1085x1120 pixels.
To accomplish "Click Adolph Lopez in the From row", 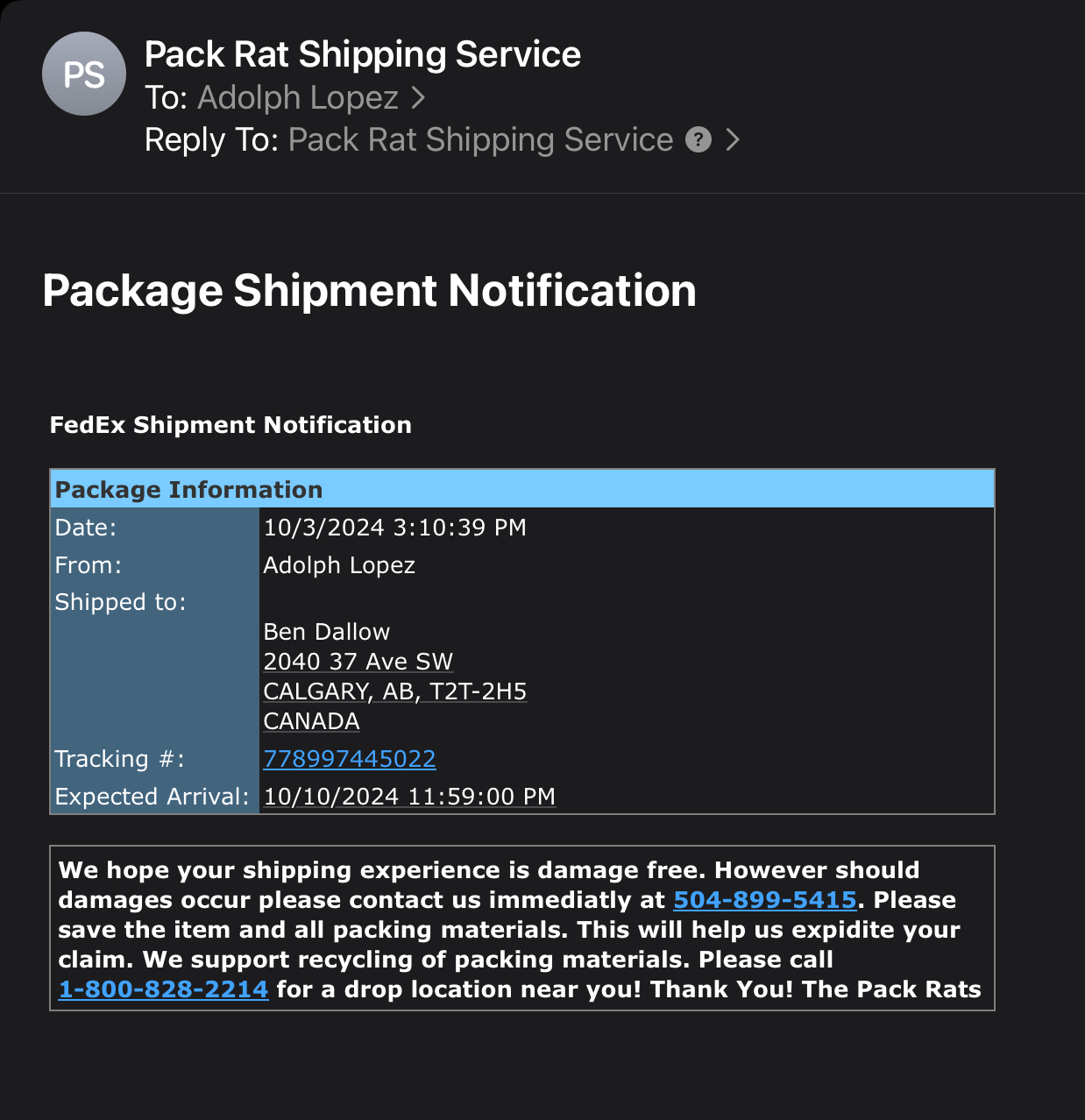I will 339,565.
